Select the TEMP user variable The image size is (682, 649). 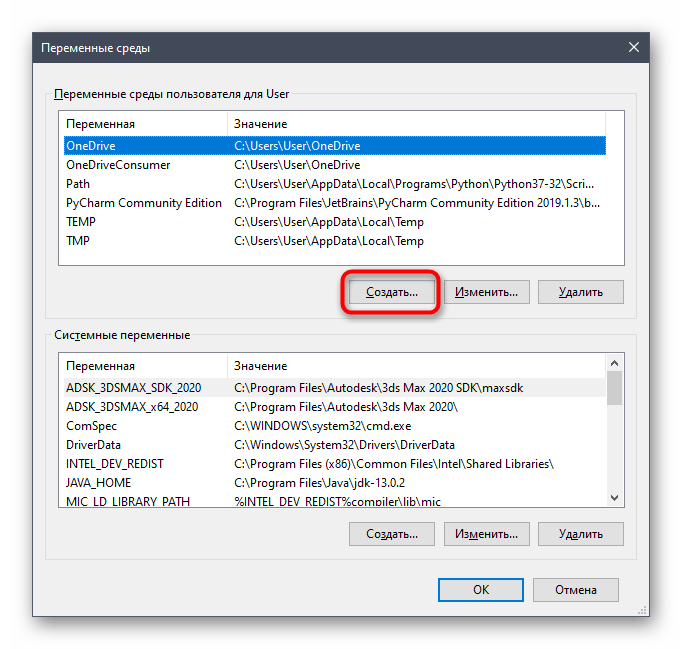81,222
